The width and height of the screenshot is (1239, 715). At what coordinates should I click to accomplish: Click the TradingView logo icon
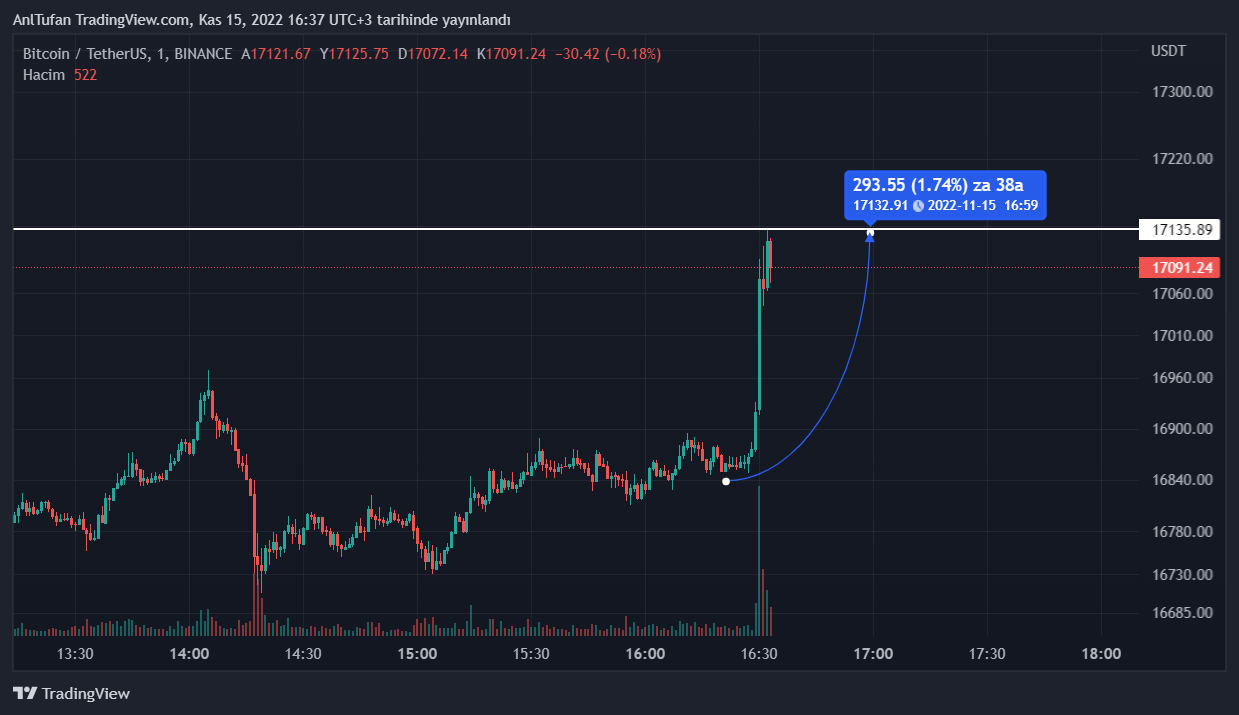pyautogui.click(x=25, y=693)
